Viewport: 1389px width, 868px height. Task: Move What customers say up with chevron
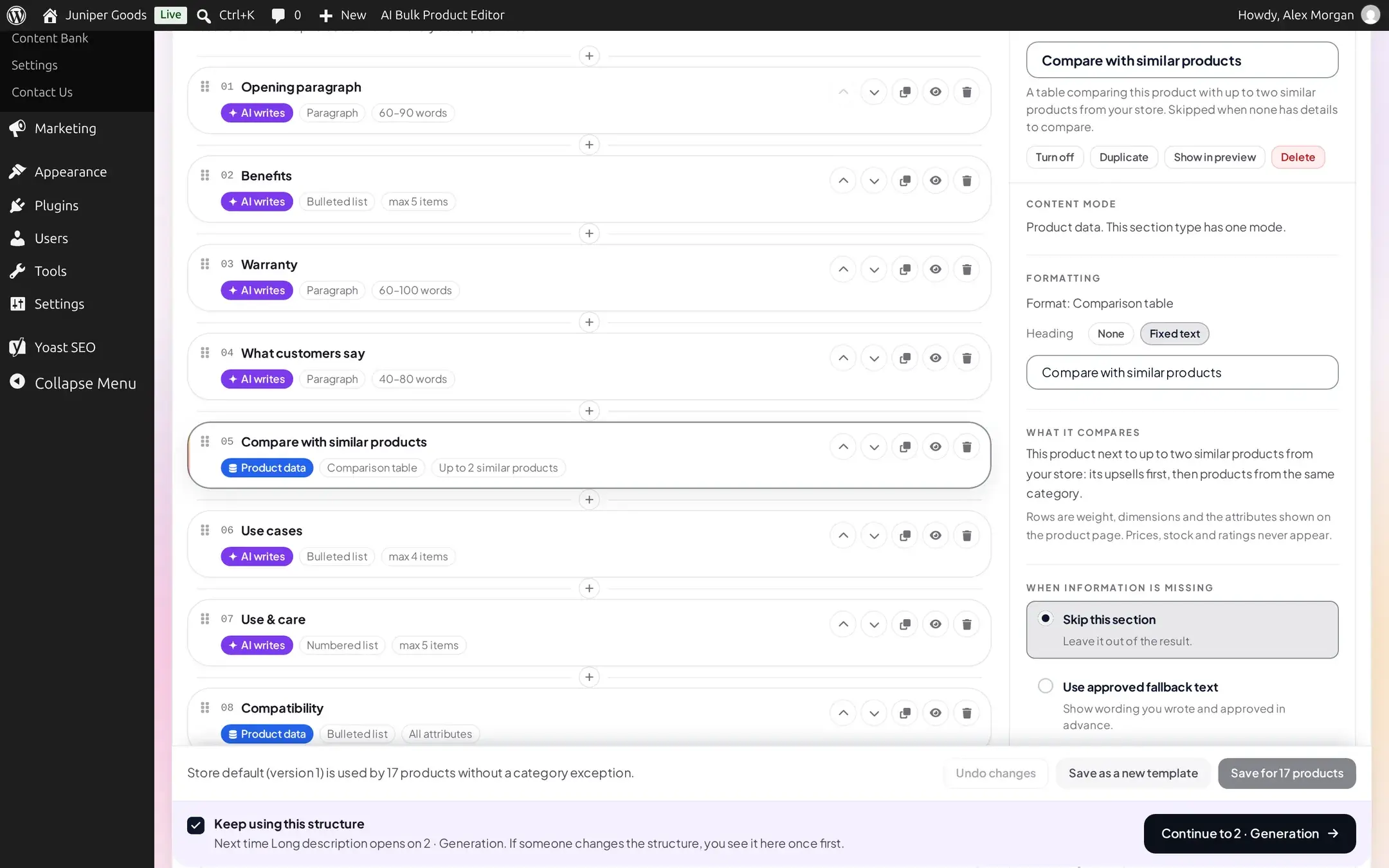pos(843,358)
